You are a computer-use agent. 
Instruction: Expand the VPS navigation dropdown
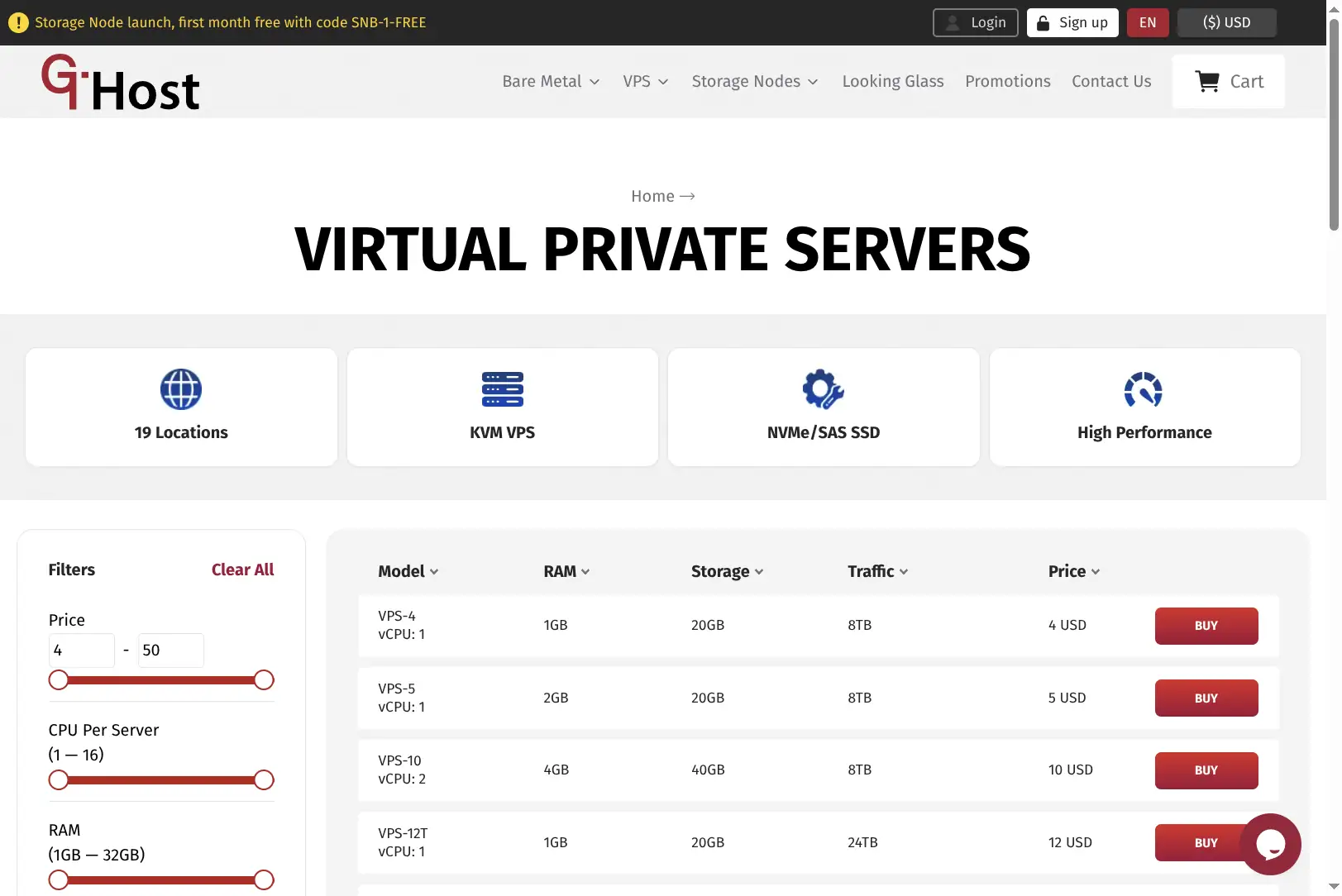(646, 81)
